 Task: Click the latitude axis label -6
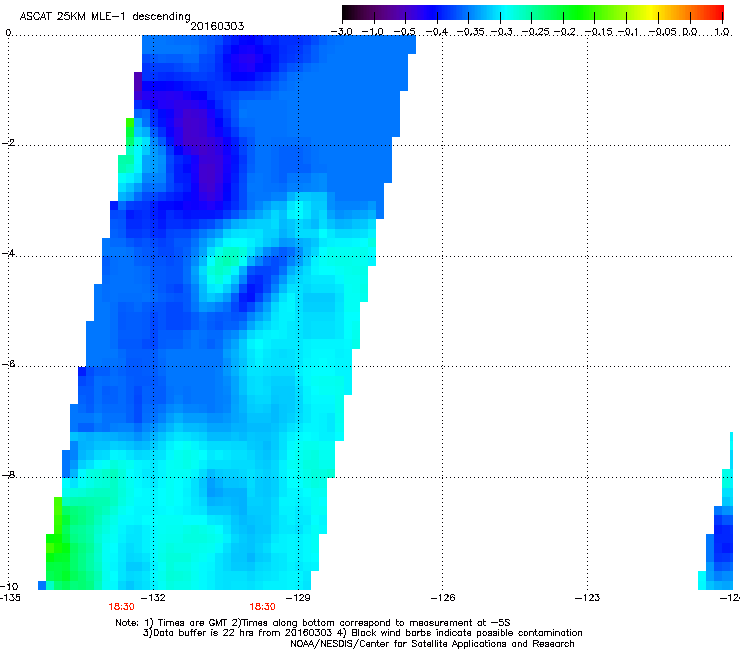coord(8,364)
